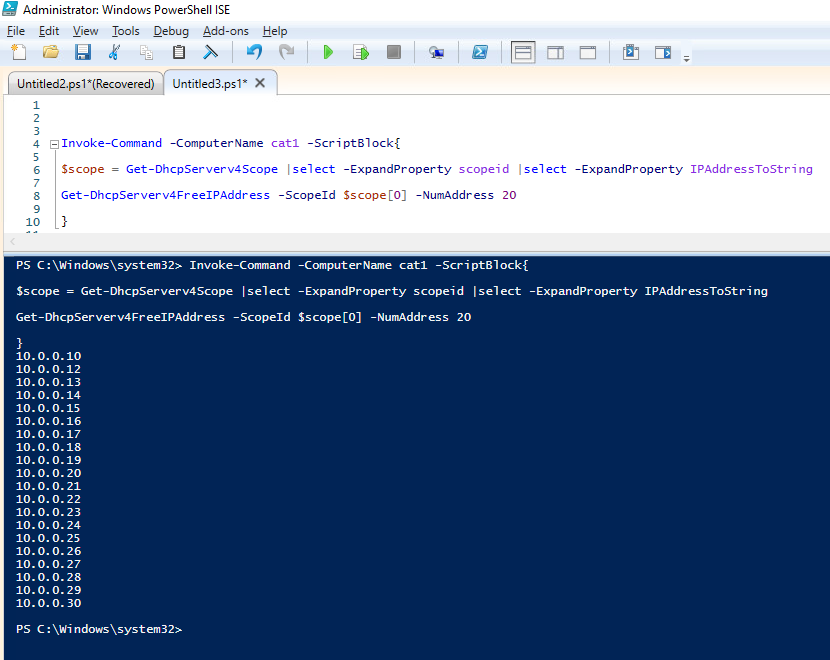Show Script Pane Top layout icon
Screen dimensions: 830x660
523,52
